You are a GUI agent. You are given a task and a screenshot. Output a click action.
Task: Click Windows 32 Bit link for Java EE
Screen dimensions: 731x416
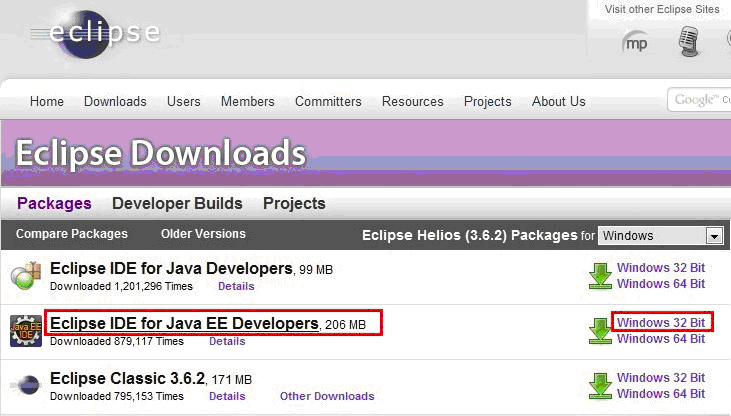(661, 322)
